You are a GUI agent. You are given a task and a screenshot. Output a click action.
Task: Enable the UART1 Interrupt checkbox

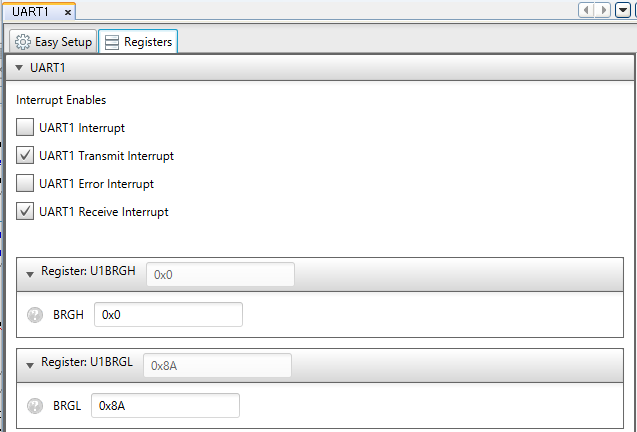(x=26, y=128)
